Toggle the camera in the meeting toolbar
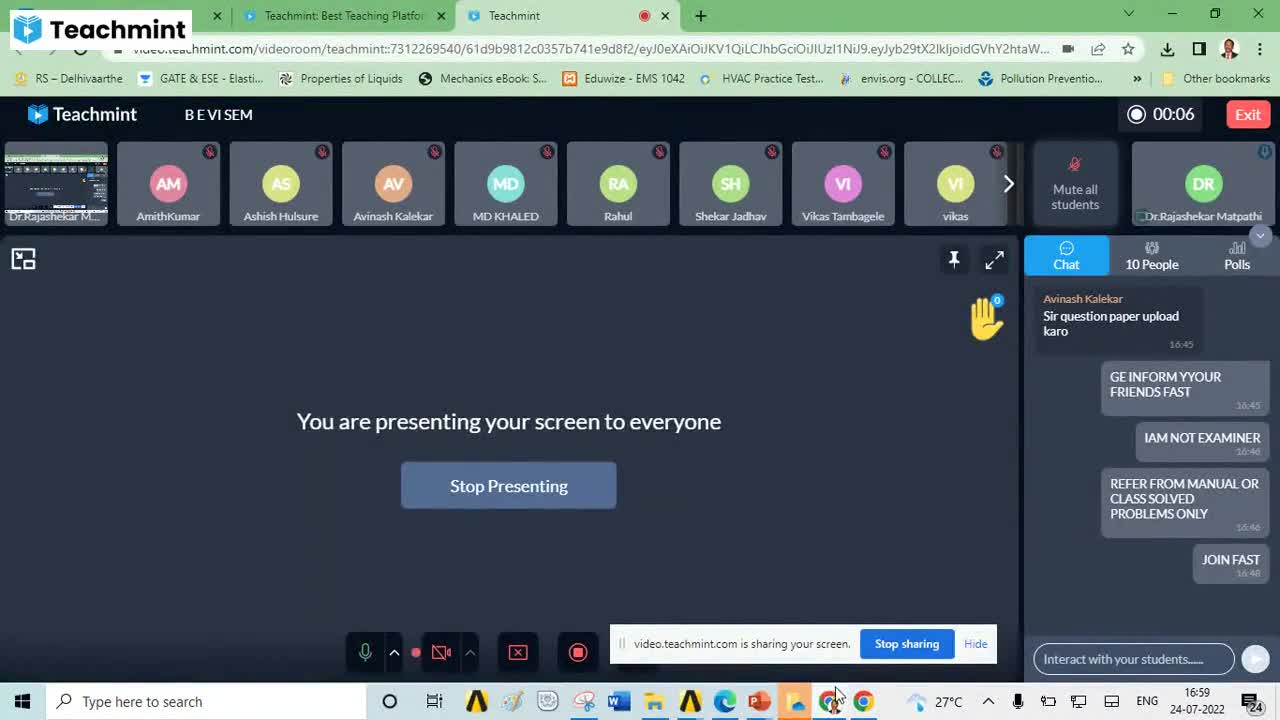Image resolution: width=1280 pixels, height=720 pixels. click(441, 653)
